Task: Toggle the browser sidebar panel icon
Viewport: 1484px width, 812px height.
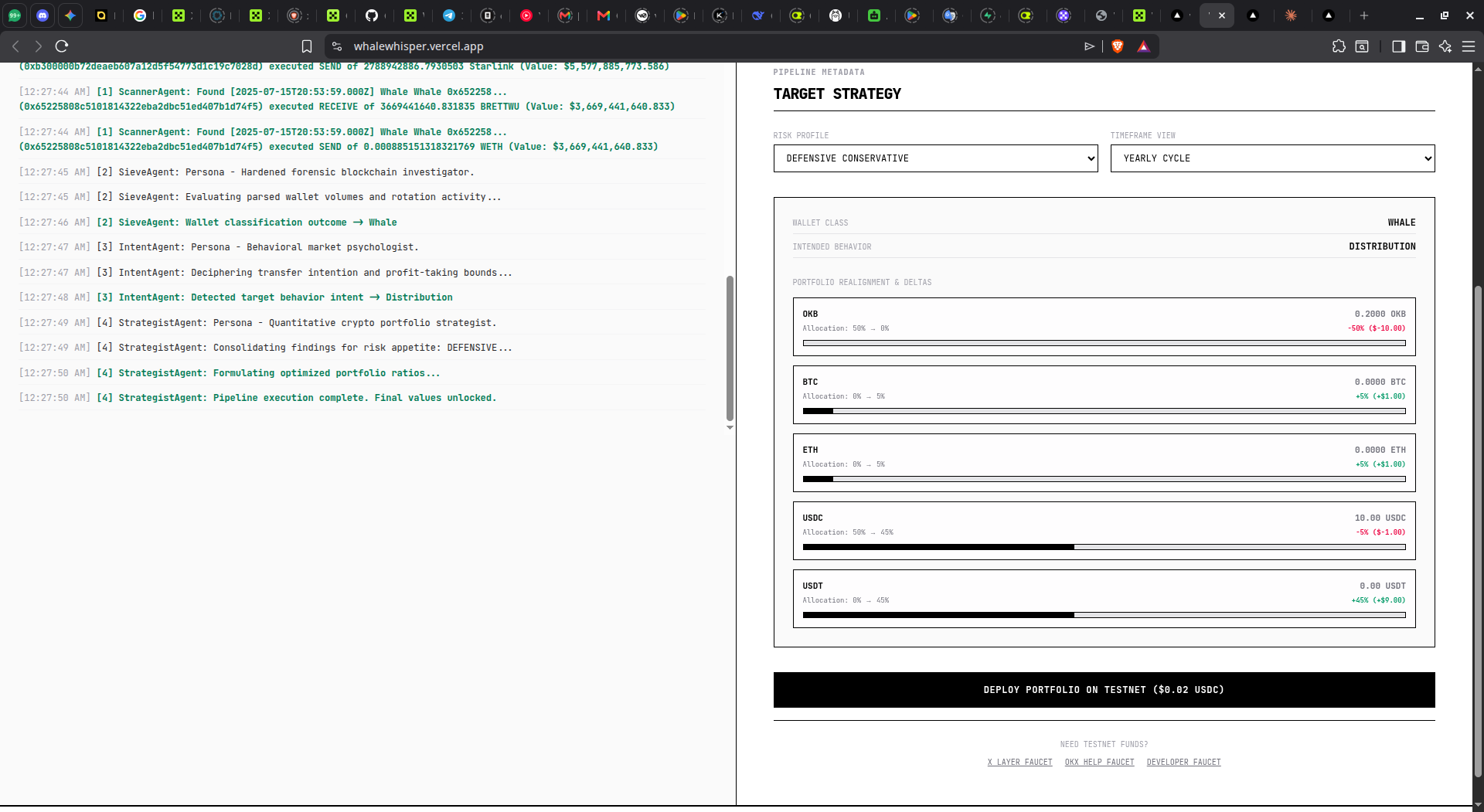Action: [x=1398, y=46]
